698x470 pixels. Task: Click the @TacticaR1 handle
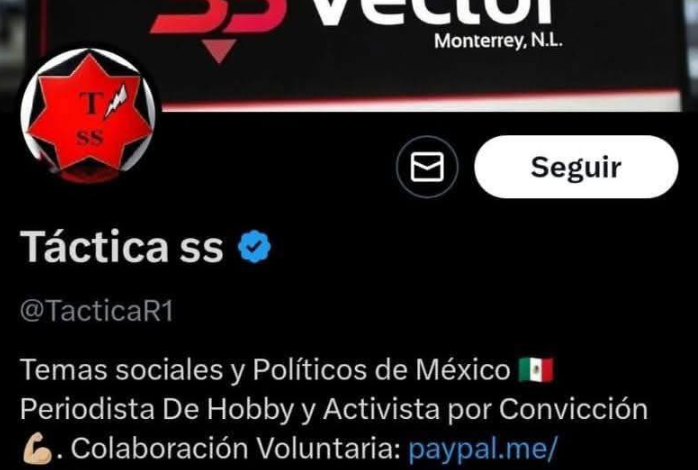click(97, 311)
